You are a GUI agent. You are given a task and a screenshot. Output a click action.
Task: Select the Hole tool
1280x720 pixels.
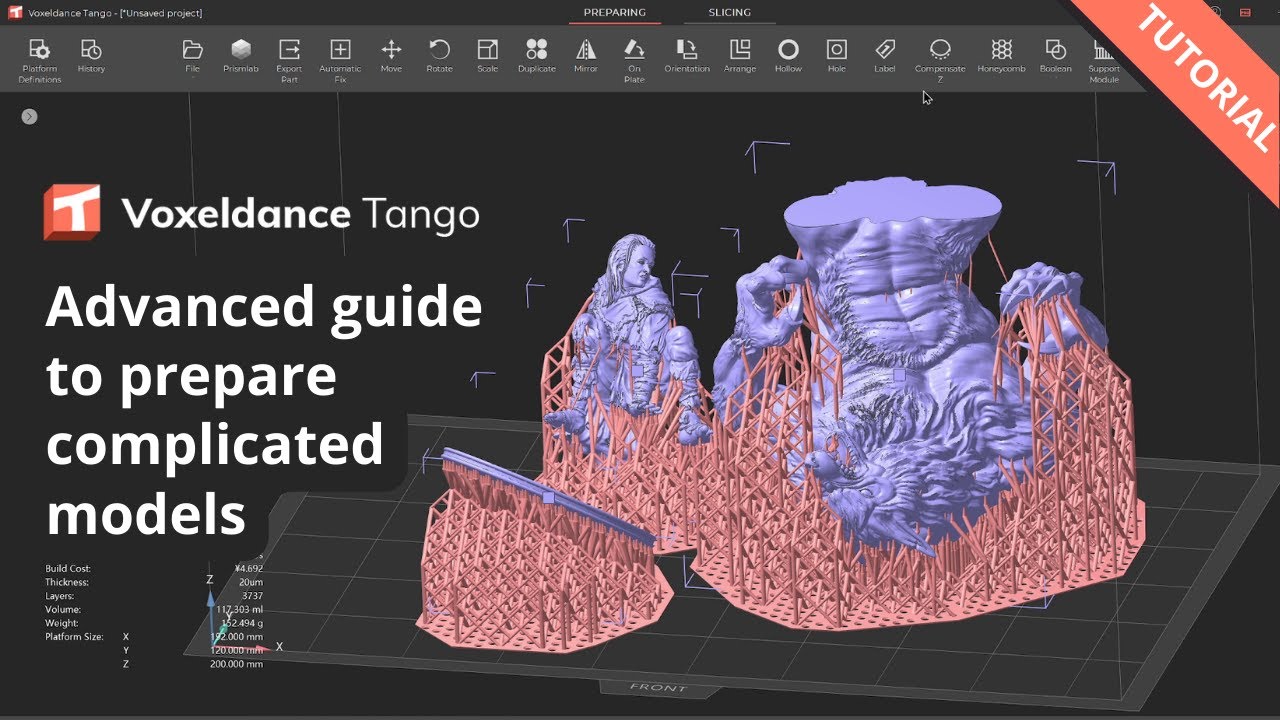point(837,56)
